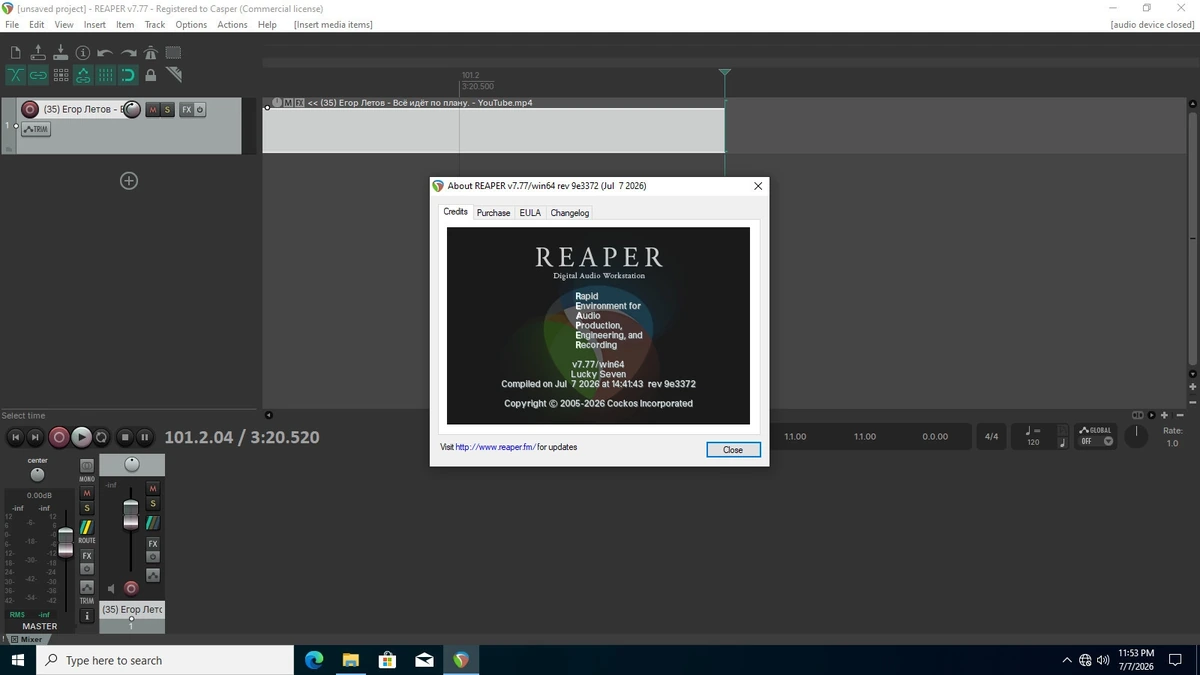Click the New Project toolbar icon

coord(15,53)
